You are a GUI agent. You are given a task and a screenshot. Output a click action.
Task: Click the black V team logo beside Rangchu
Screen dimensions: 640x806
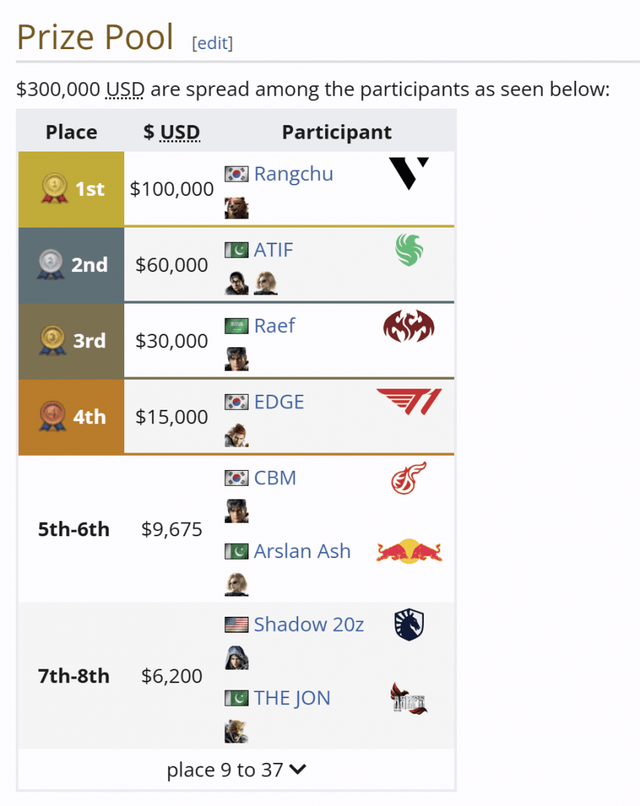(409, 174)
